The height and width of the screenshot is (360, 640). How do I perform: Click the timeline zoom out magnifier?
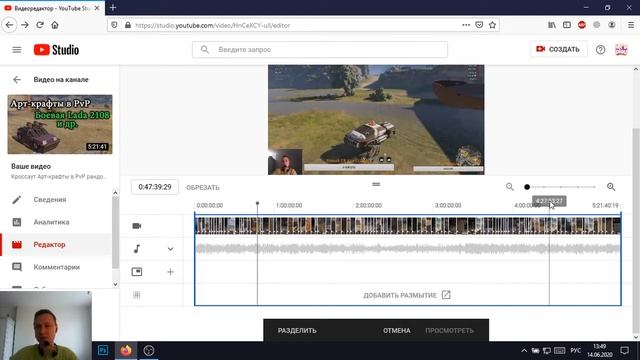tap(510, 187)
